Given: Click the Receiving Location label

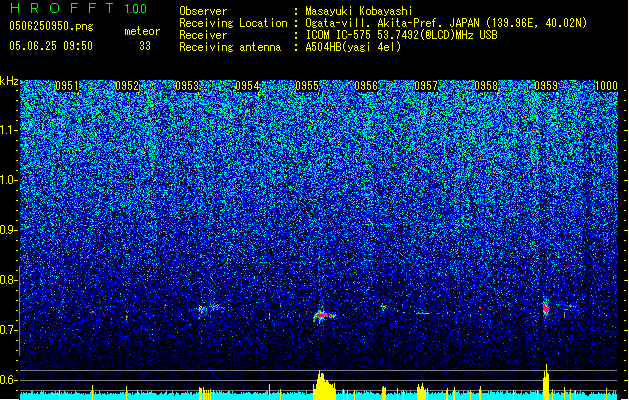Looking at the screenshot, I should coord(233,23).
